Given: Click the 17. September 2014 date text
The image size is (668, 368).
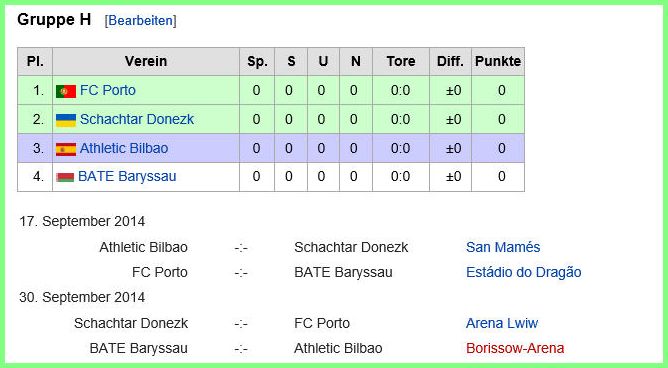Looking at the screenshot, I should click(x=82, y=221).
